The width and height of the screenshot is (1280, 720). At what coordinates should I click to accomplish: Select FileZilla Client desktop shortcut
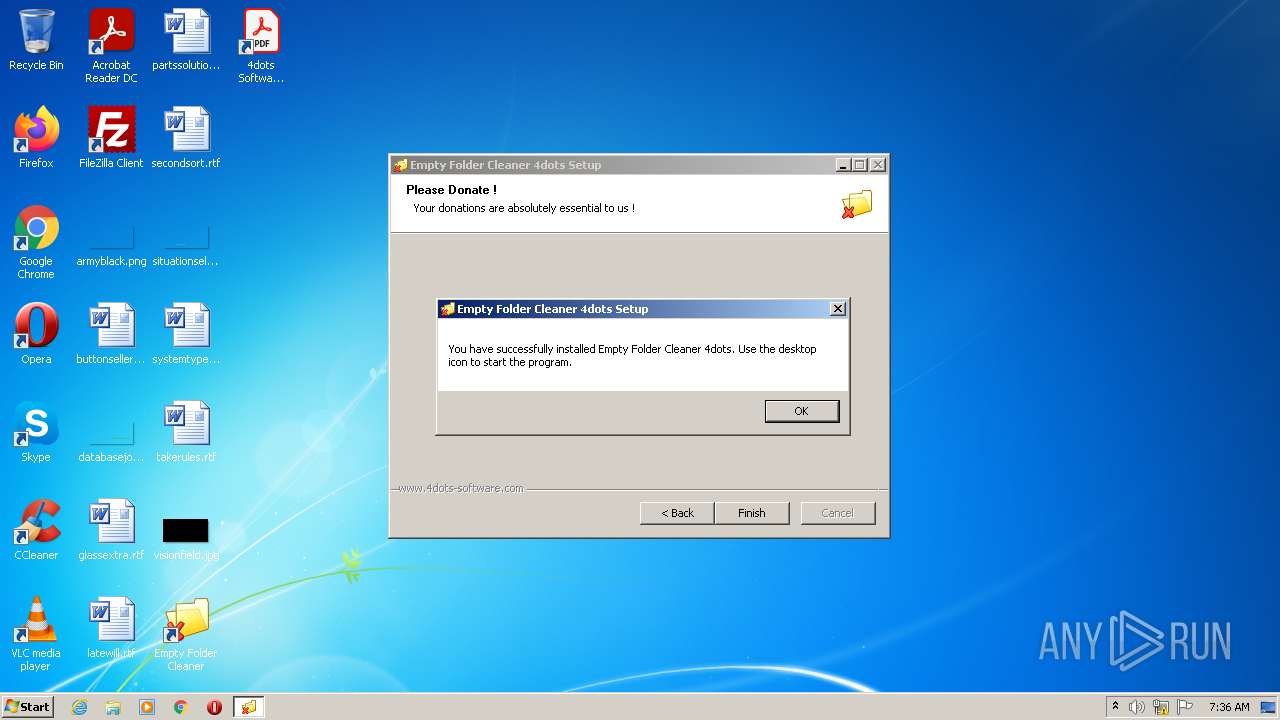coord(111,138)
